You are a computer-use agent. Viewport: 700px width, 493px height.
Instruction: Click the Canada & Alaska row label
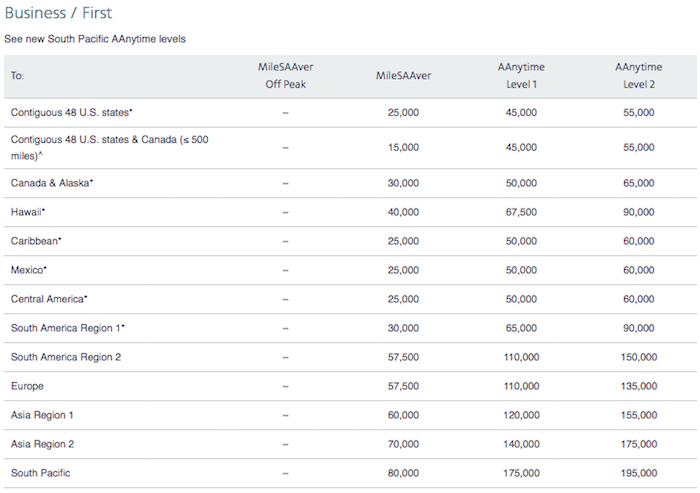[52, 183]
